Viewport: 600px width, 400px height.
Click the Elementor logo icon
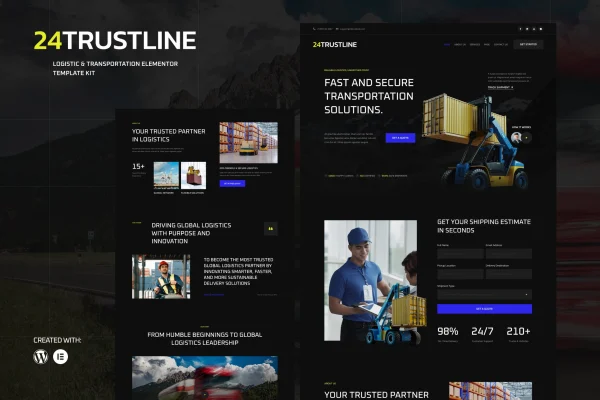coord(60,357)
